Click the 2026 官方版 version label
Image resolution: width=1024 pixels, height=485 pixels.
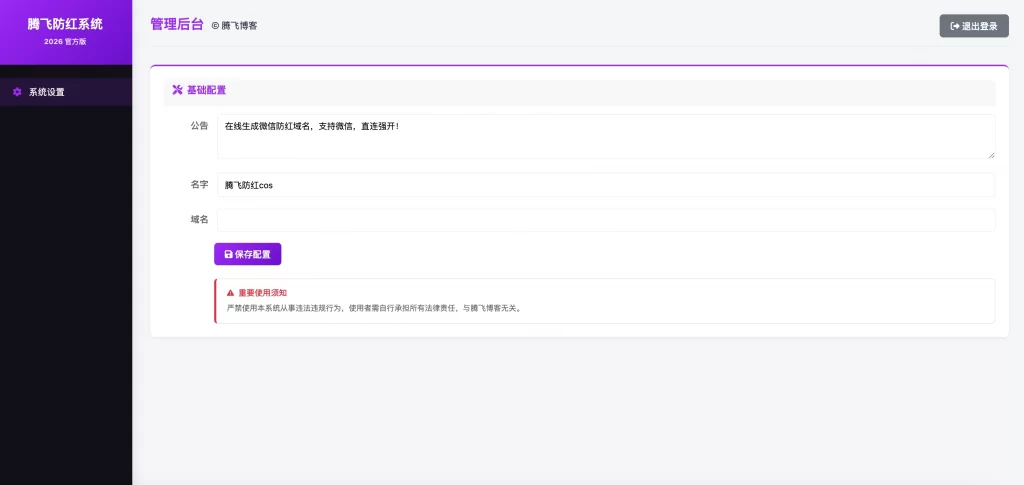click(x=65, y=41)
